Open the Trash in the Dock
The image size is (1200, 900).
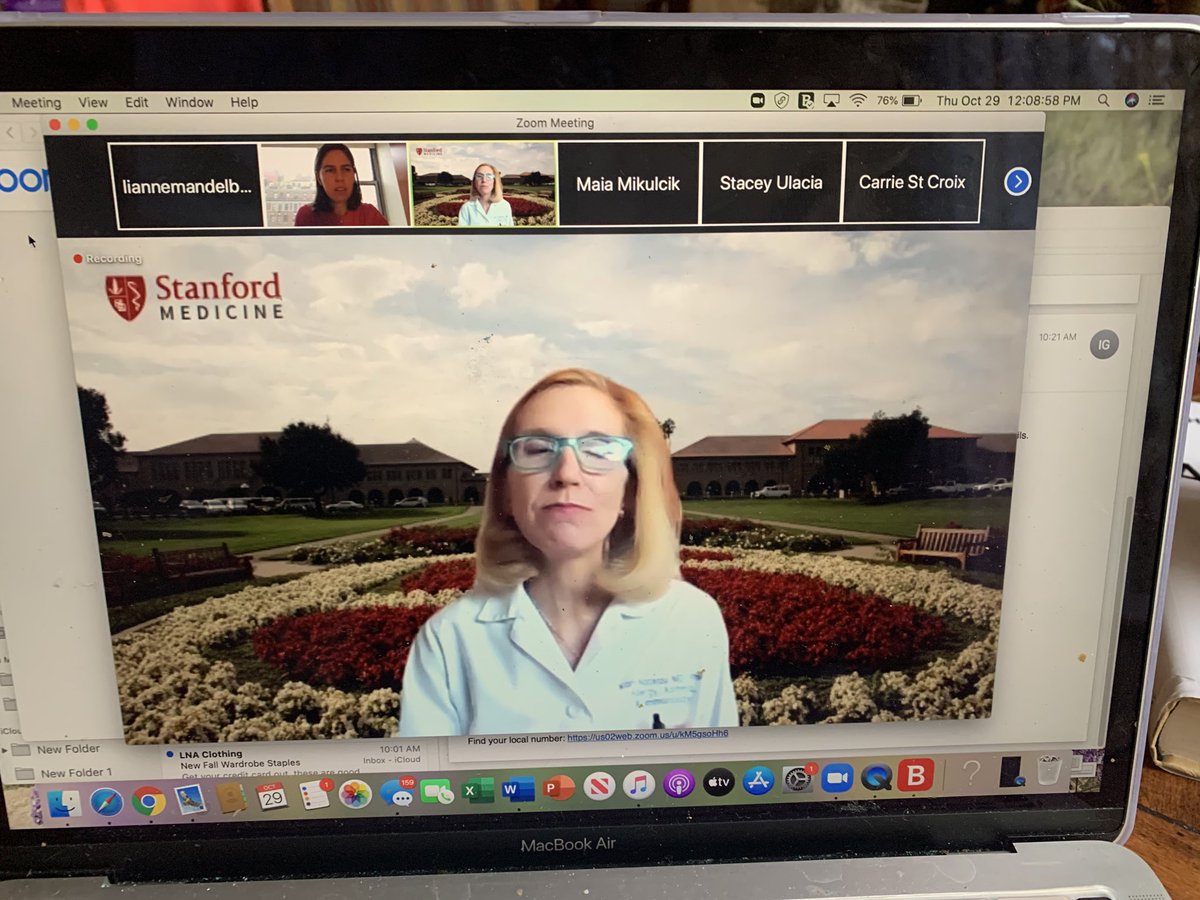tap(1048, 770)
